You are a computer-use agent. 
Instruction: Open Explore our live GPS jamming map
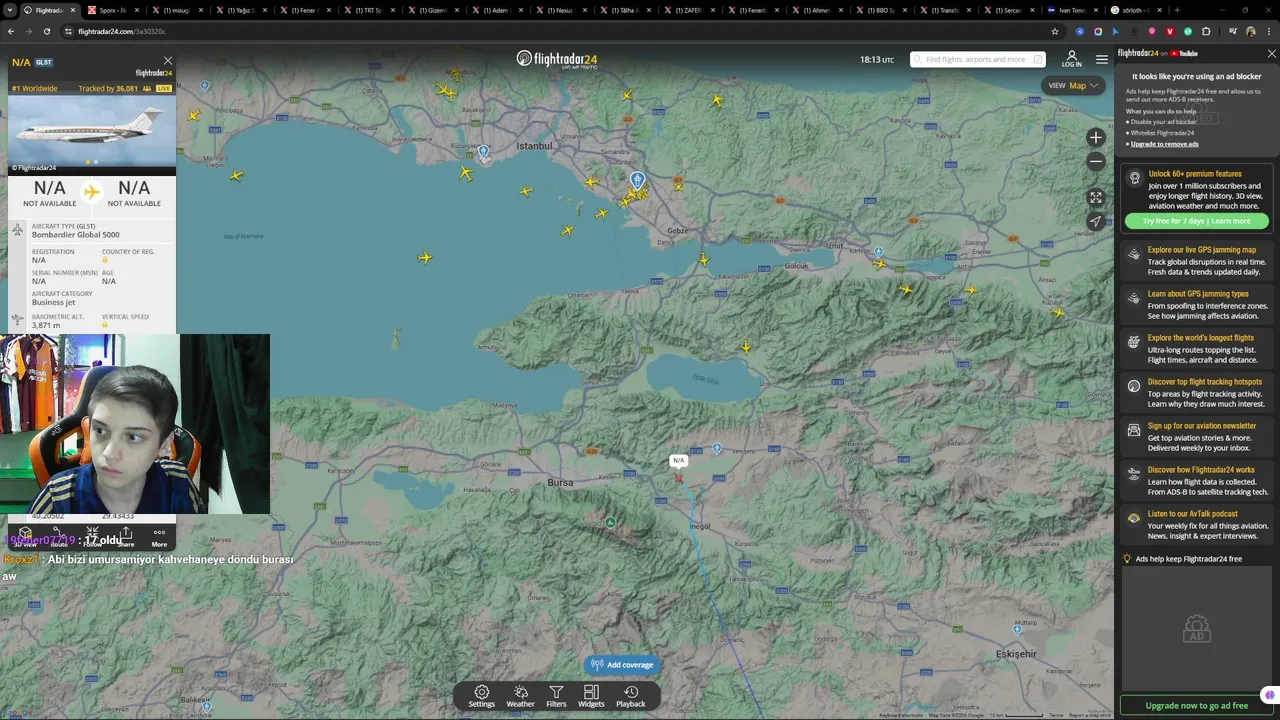click(1196, 260)
